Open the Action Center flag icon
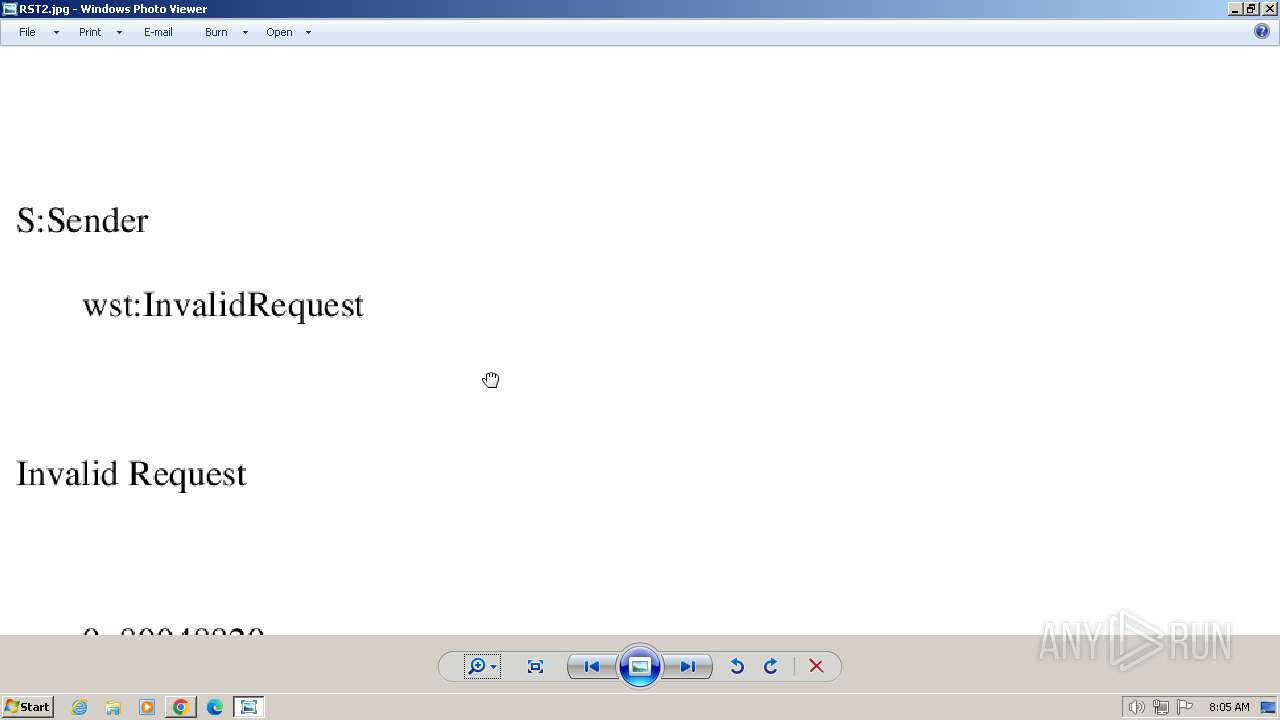Viewport: 1280px width, 720px height. (x=1185, y=707)
